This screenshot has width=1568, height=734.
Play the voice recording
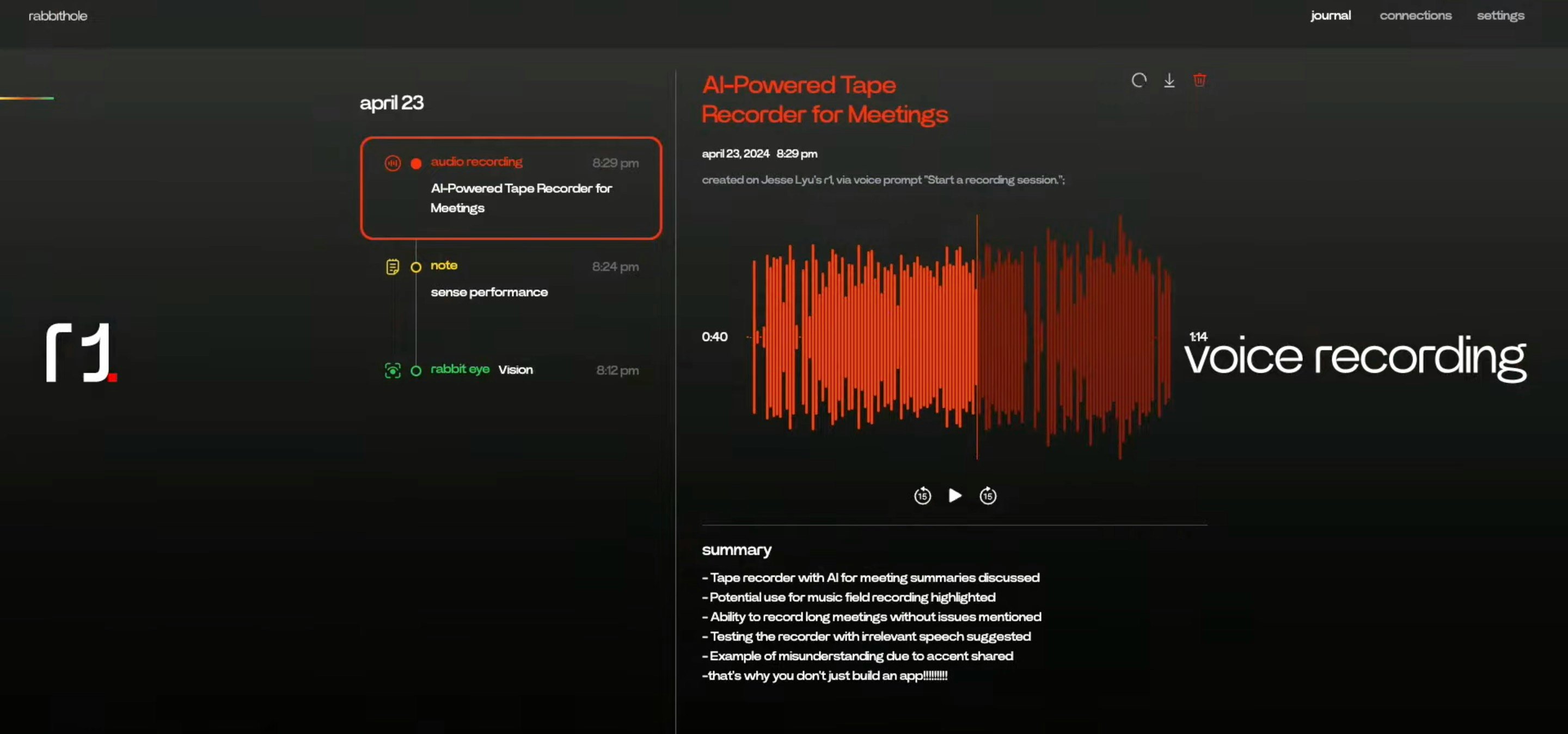[x=955, y=496]
